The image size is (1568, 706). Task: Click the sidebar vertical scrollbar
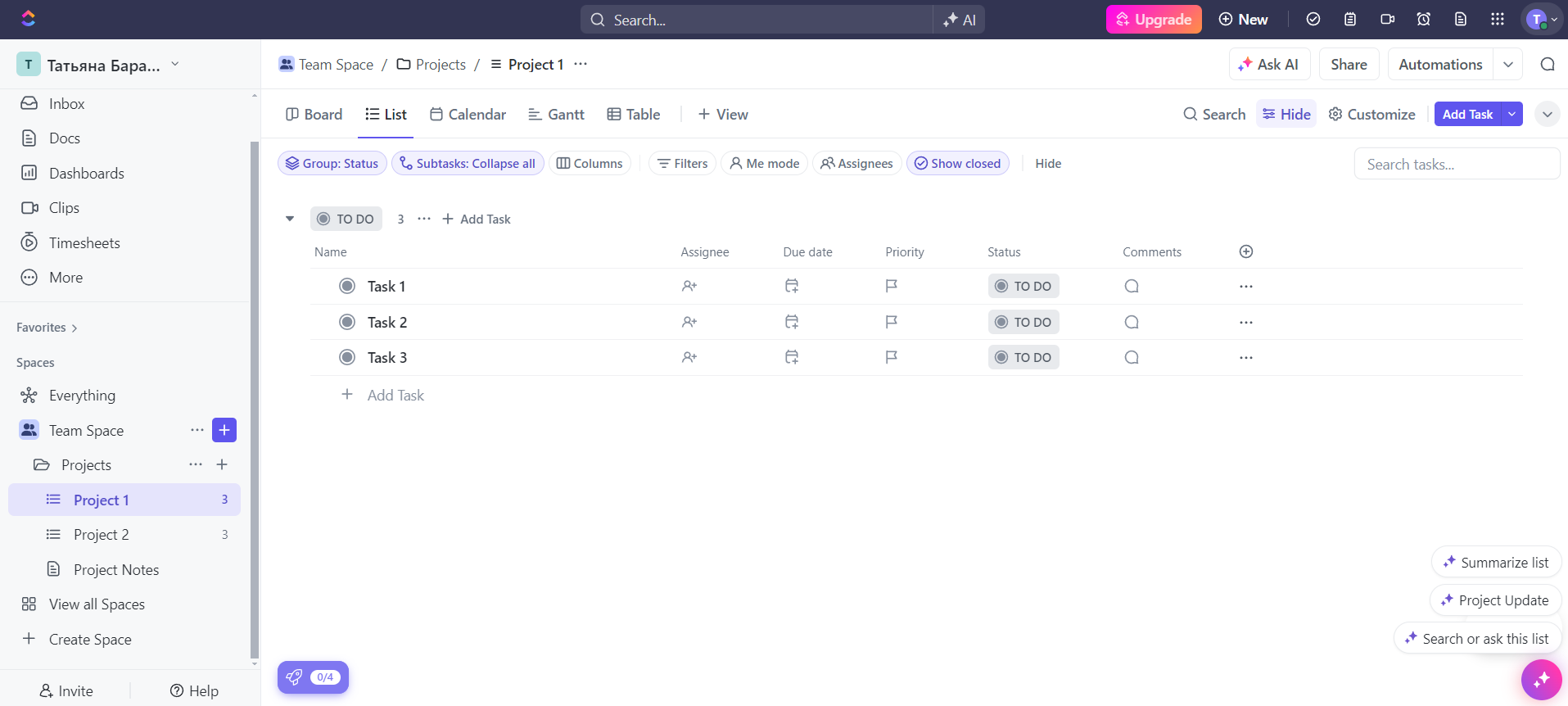tap(255, 400)
